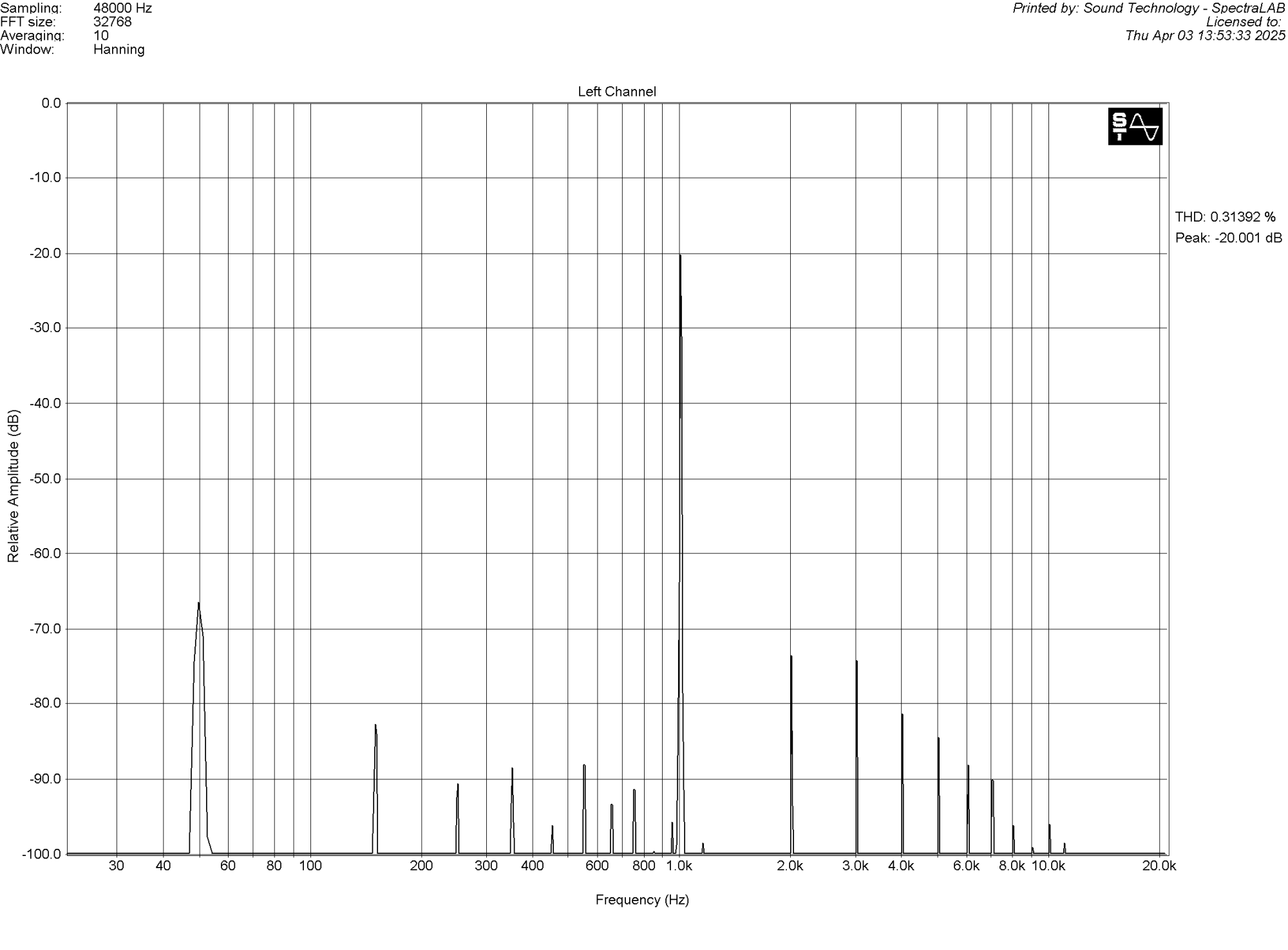Click the Sound Technology sine-wave logo icon

[x=1135, y=126]
